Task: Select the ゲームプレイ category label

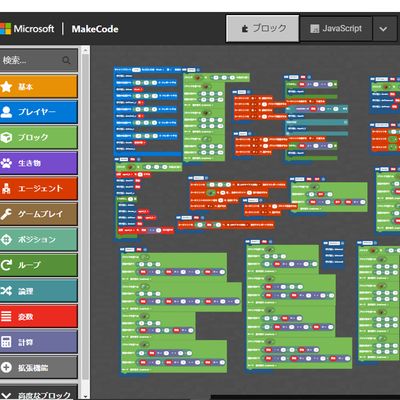Action: tap(40, 214)
